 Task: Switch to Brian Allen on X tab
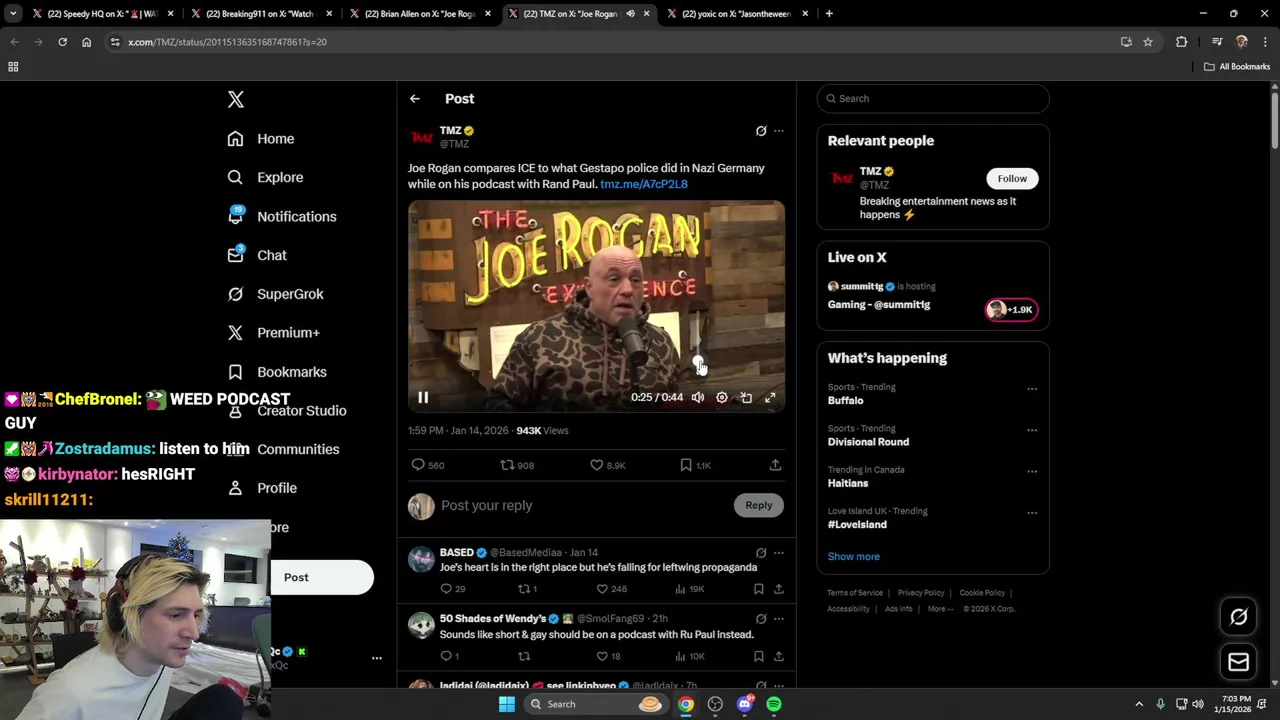tap(420, 14)
